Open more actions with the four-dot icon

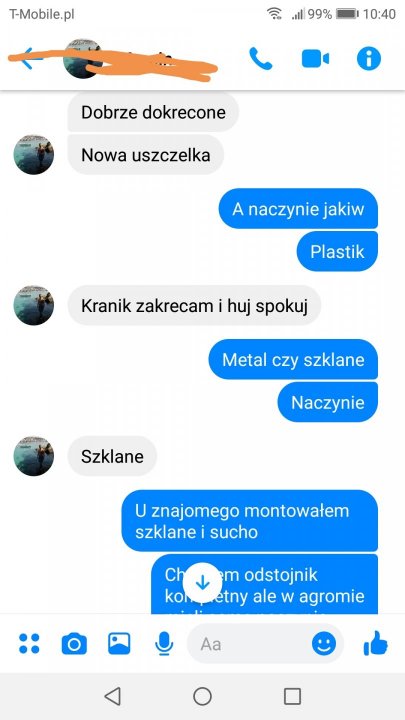[x=29, y=643]
